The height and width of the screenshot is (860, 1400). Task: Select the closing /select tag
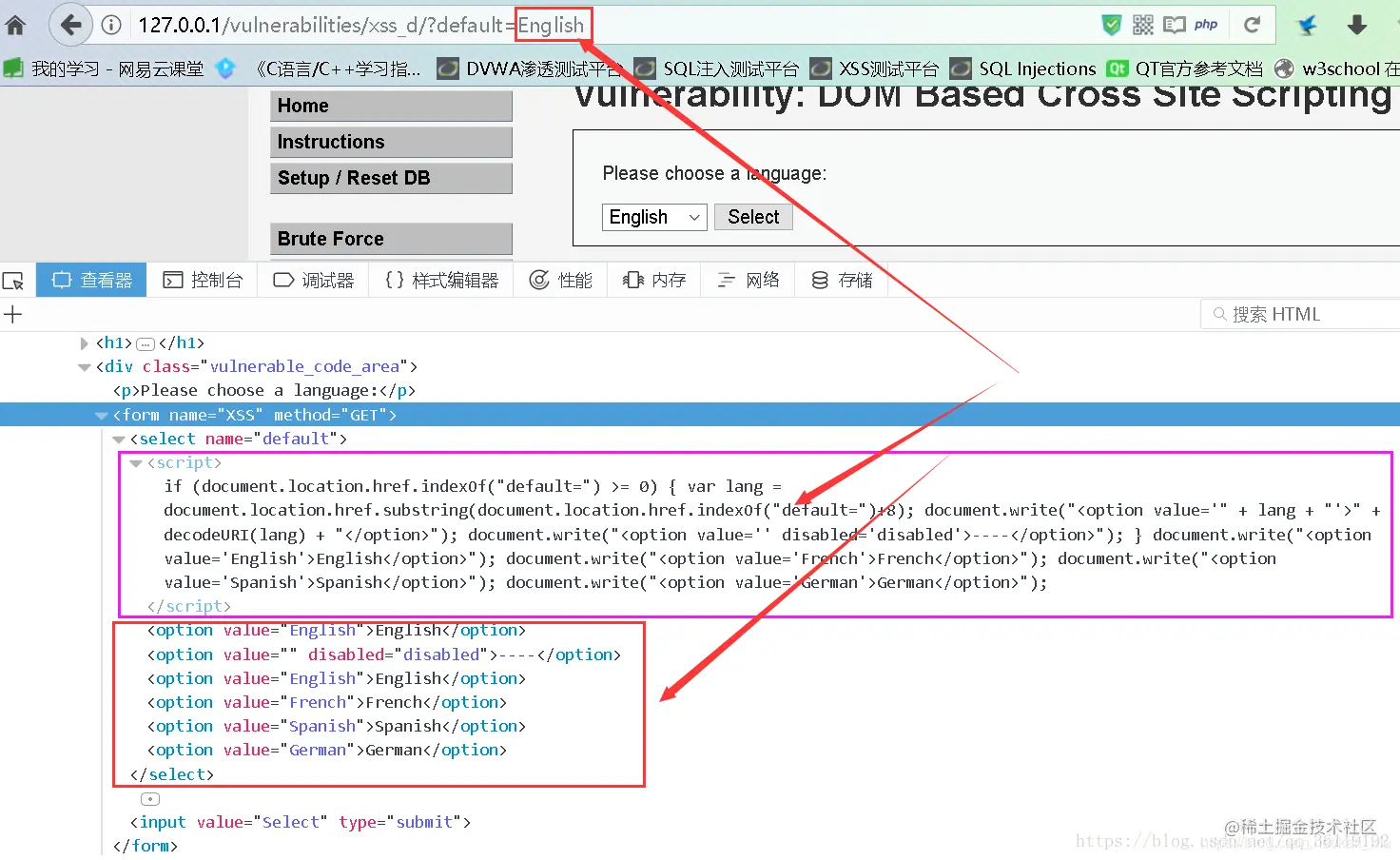171,774
